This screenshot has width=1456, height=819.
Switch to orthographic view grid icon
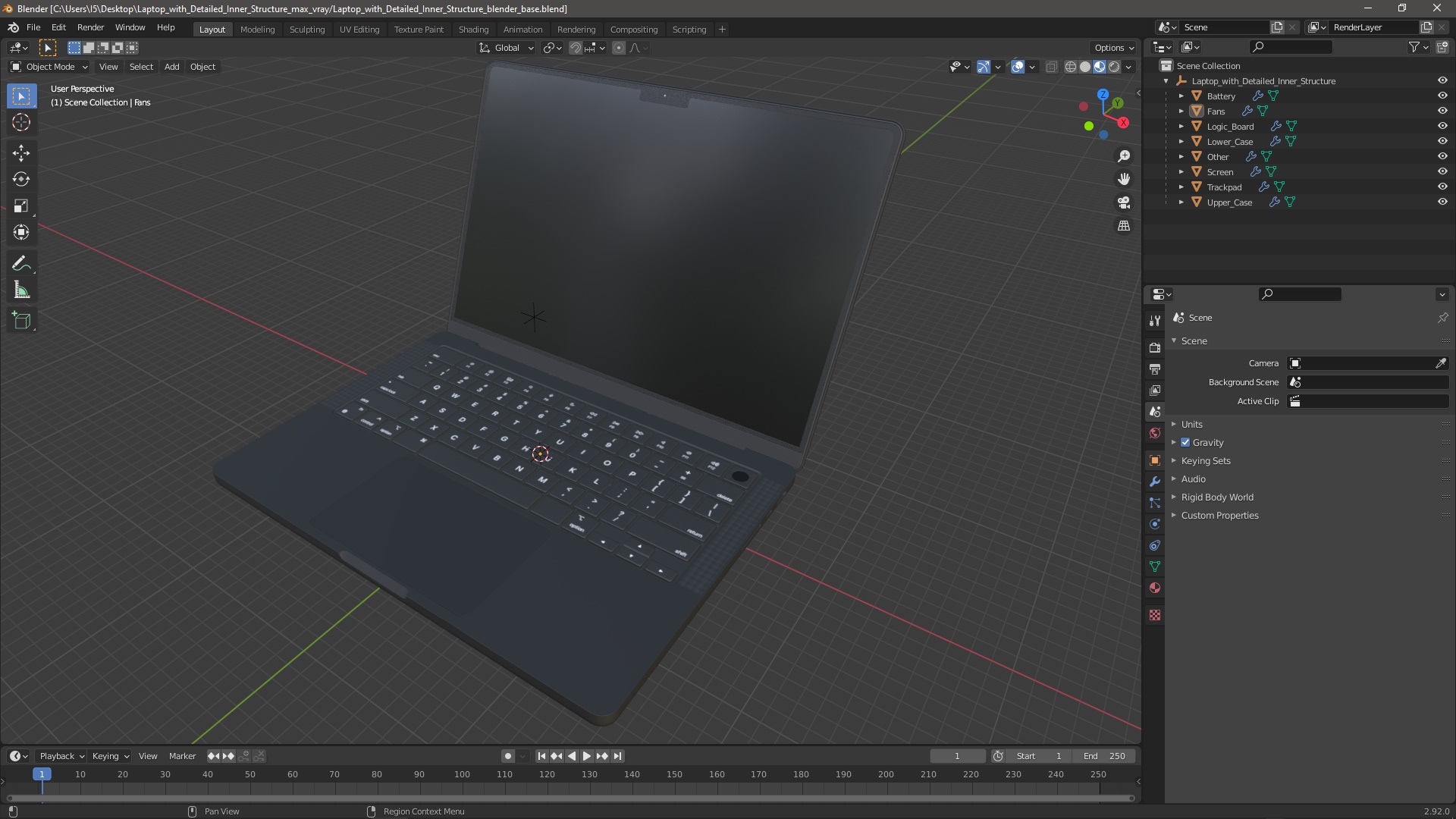1124,226
